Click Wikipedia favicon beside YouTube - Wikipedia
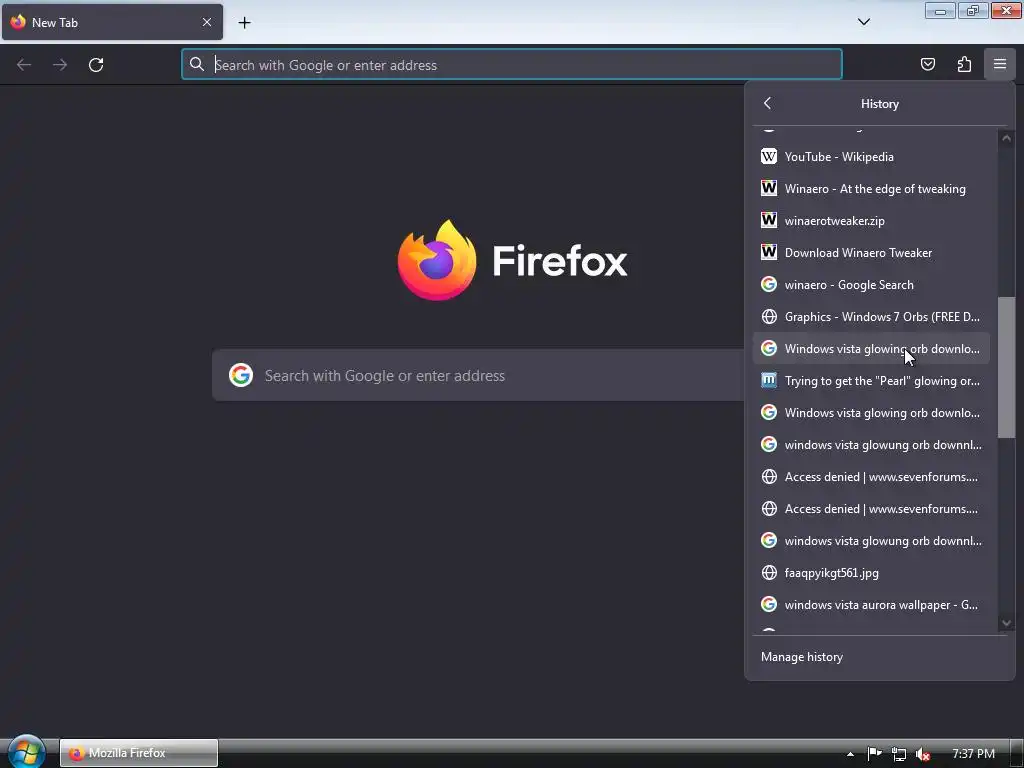 (769, 157)
